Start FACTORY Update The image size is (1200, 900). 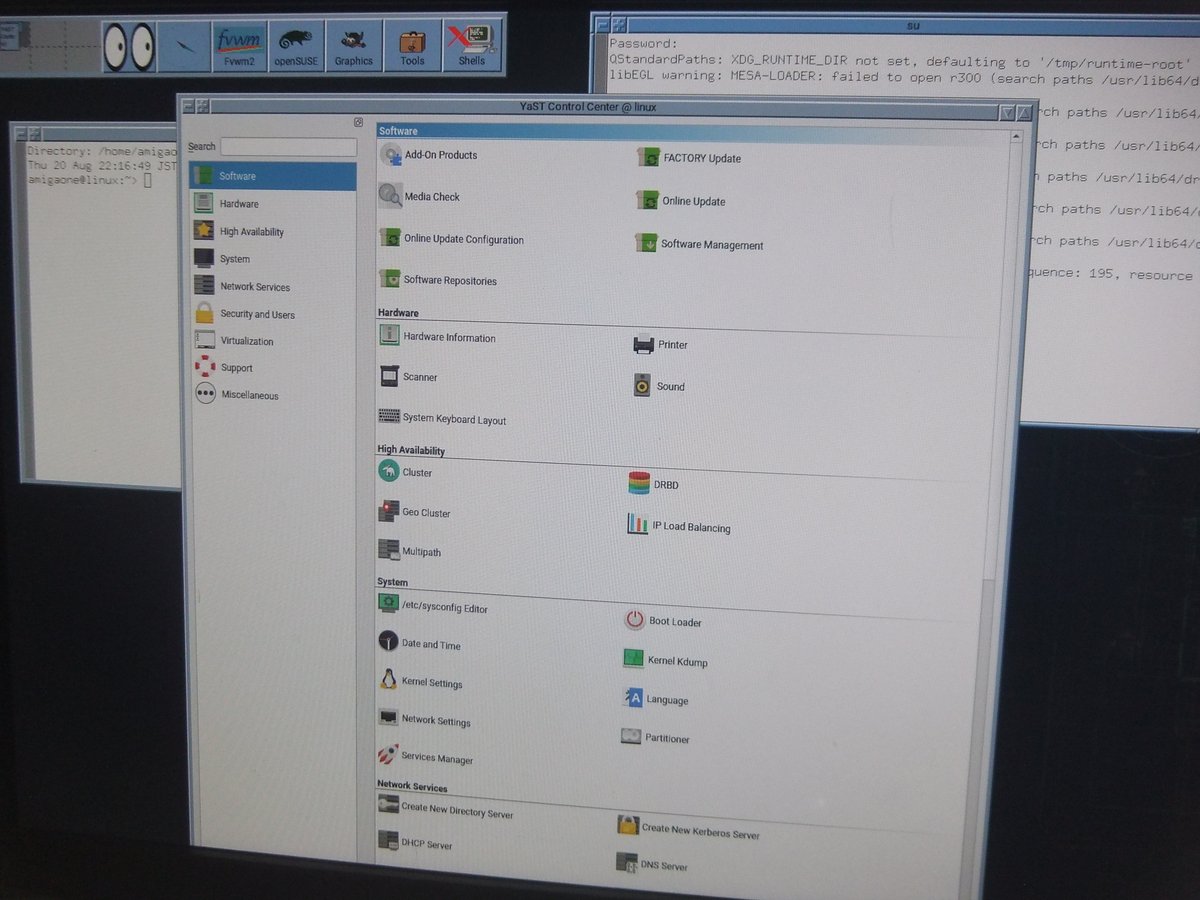689,158
